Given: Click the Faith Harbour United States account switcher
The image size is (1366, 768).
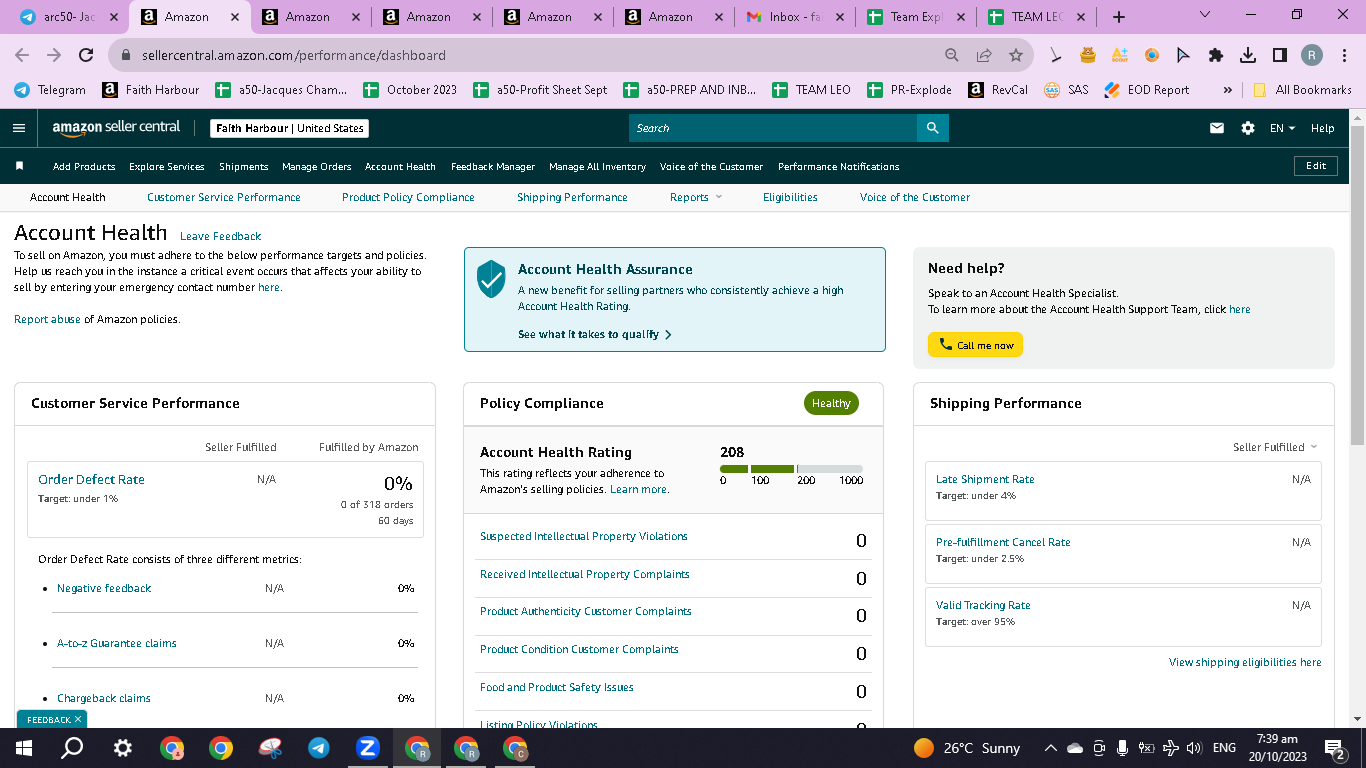Looking at the screenshot, I should coord(290,128).
